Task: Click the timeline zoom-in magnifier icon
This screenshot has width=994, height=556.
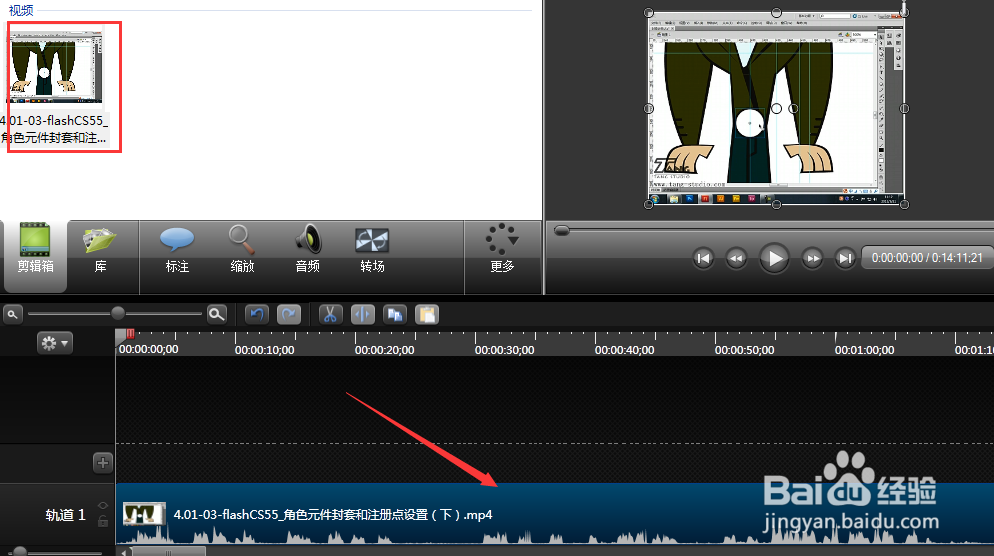Action: tap(217, 314)
